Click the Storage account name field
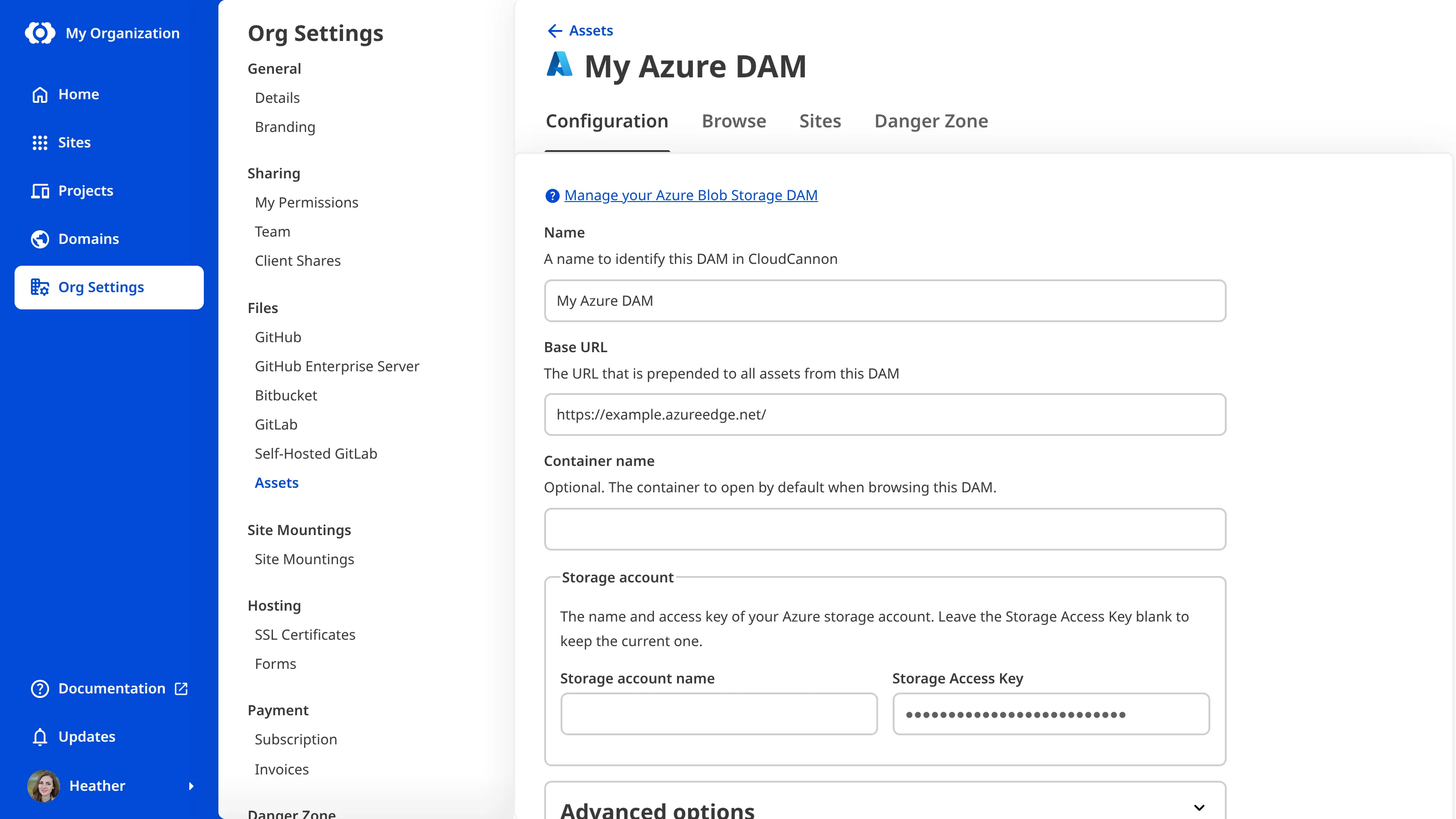1456x819 pixels. pyautogui.click(x=719, y=714)
